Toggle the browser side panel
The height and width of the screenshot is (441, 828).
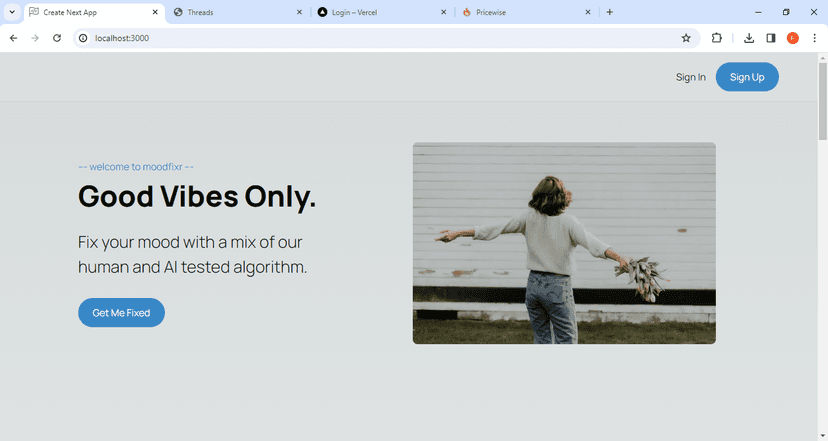pos(771,38)
